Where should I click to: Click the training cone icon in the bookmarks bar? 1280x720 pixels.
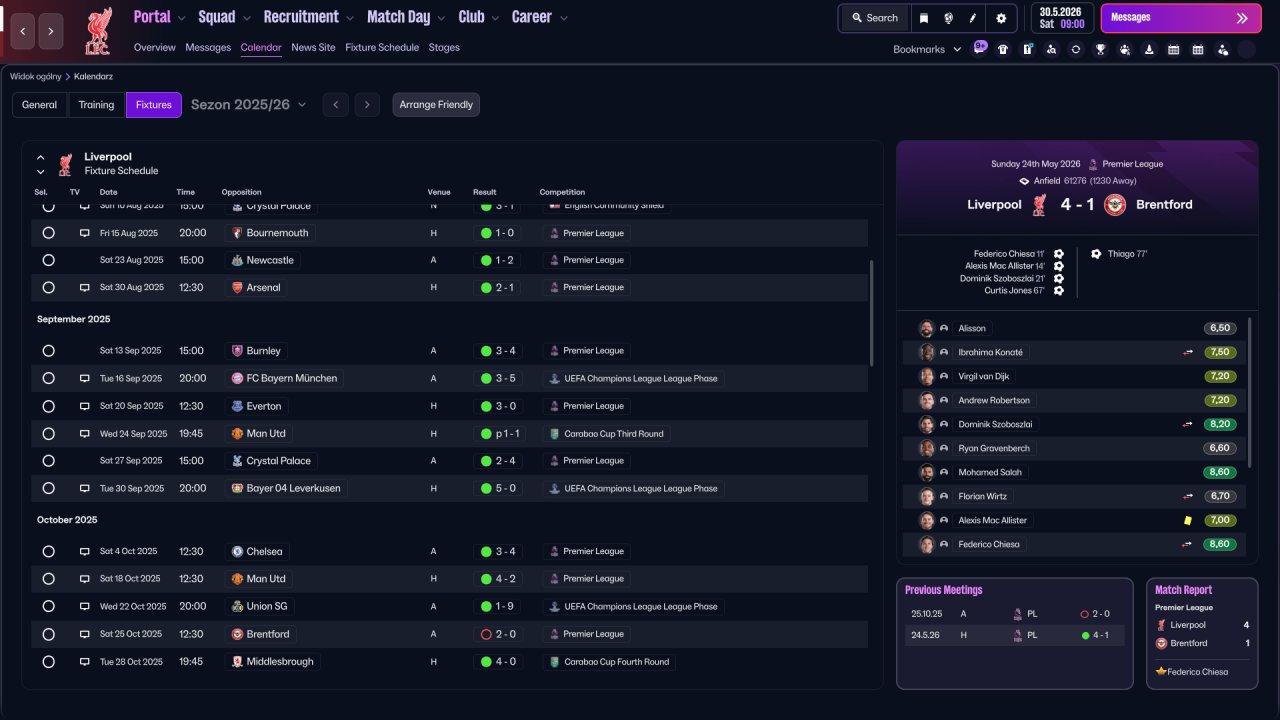(x=1150, y=49)
